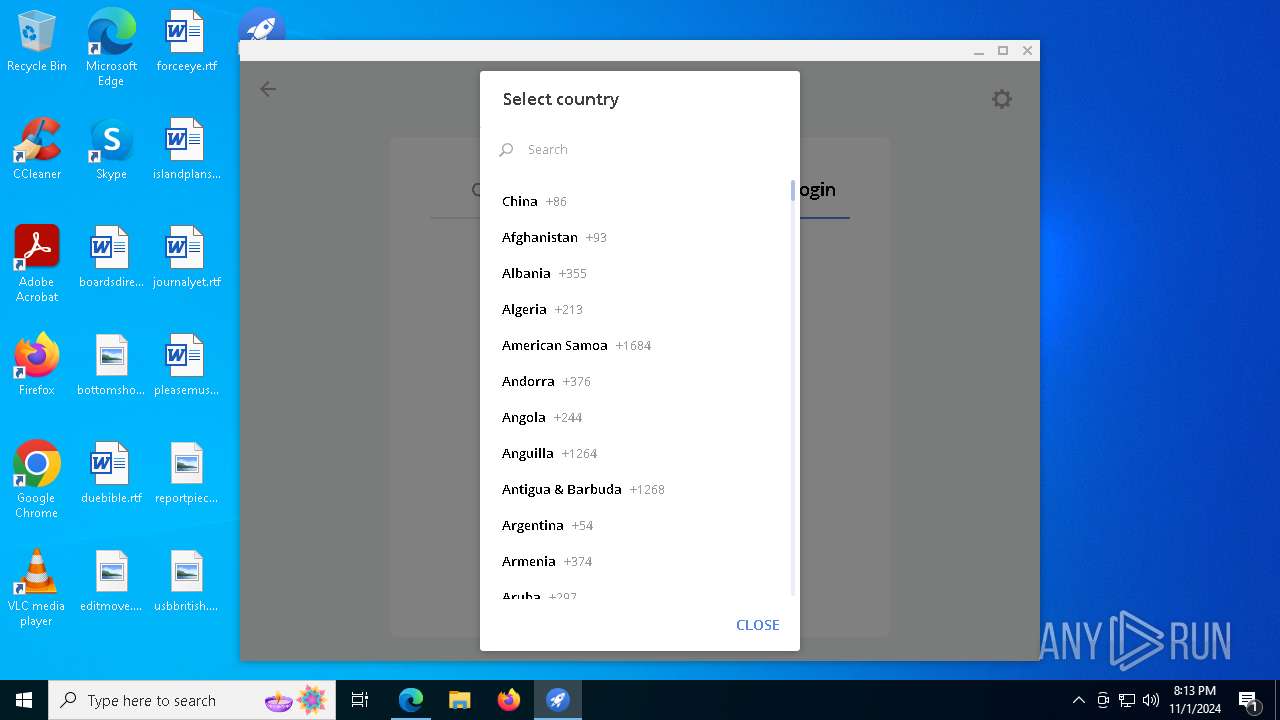This screenshot has height=720, width=1280.
Task: Open the settings gear icon
Action: (1002, 99)
